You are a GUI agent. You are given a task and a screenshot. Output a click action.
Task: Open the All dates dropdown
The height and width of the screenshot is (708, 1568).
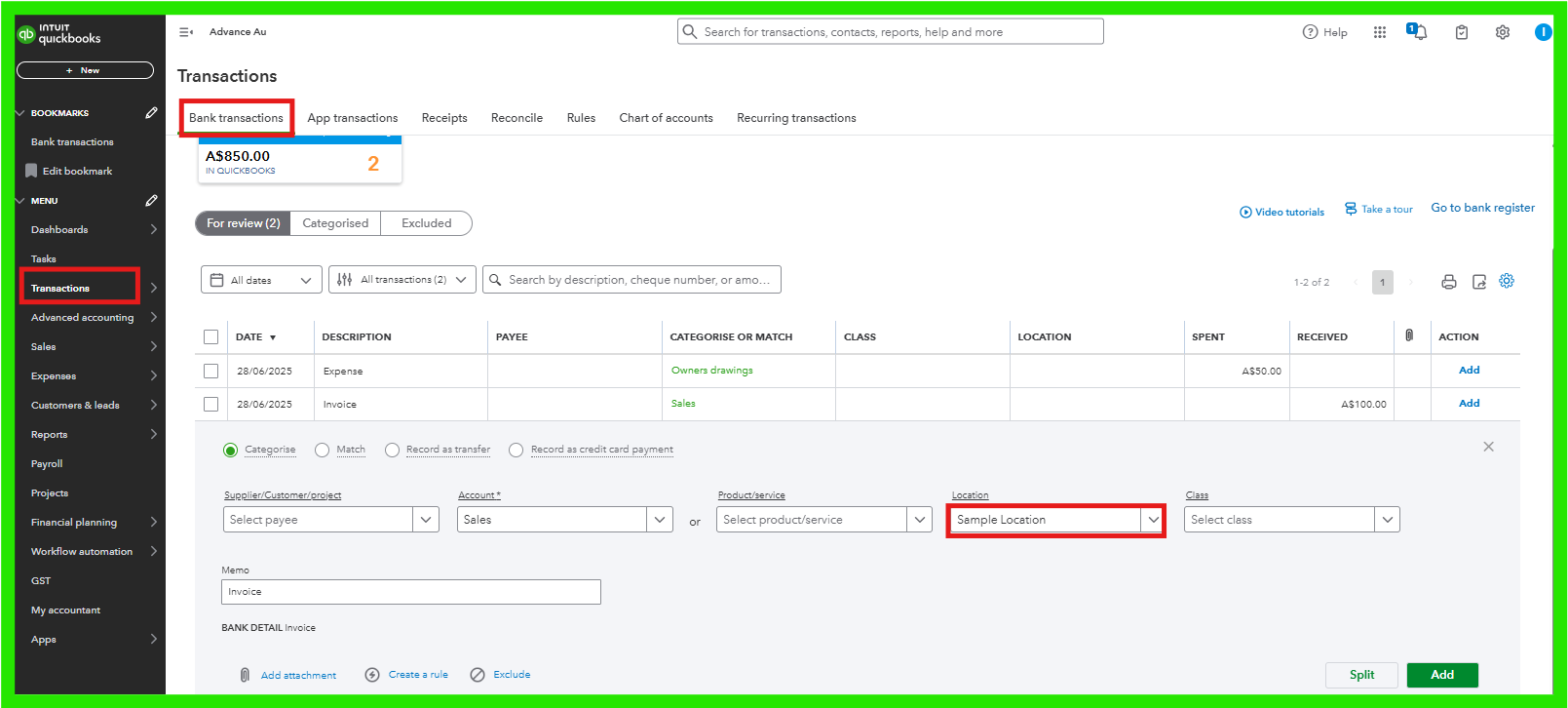[x=261, y=280]
